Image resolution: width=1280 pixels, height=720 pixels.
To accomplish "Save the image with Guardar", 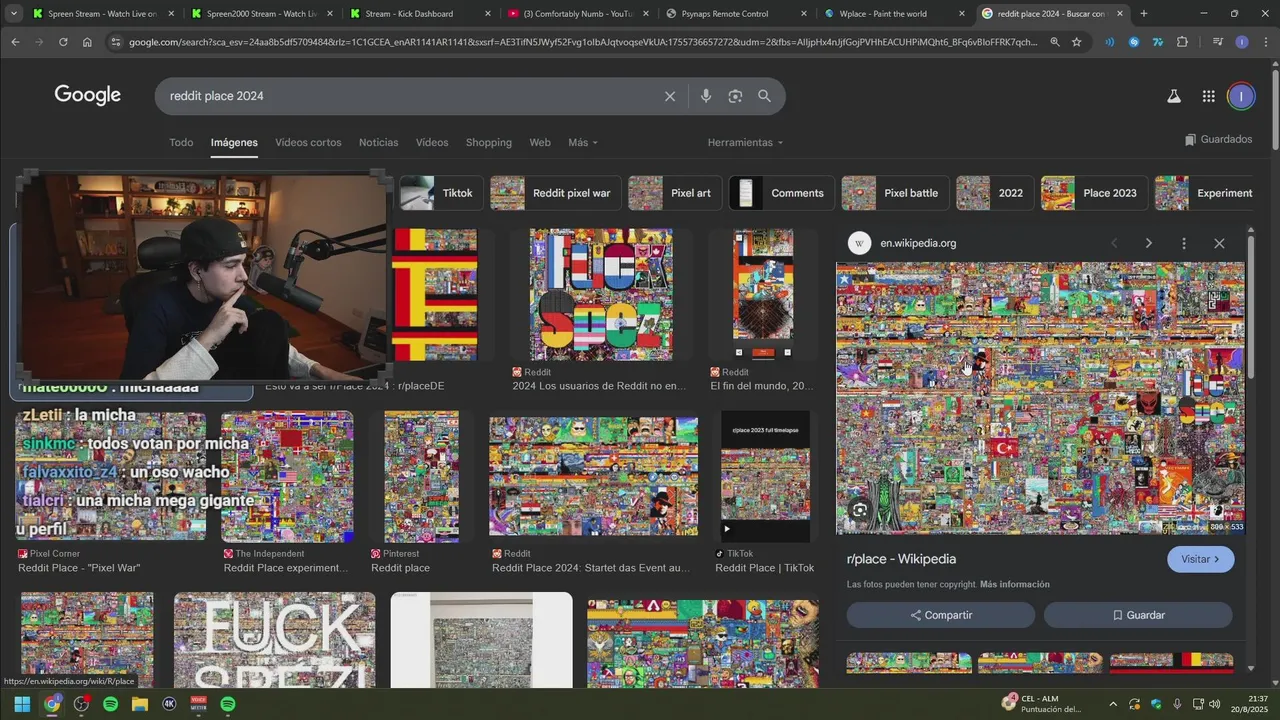I will (1138, 615).
